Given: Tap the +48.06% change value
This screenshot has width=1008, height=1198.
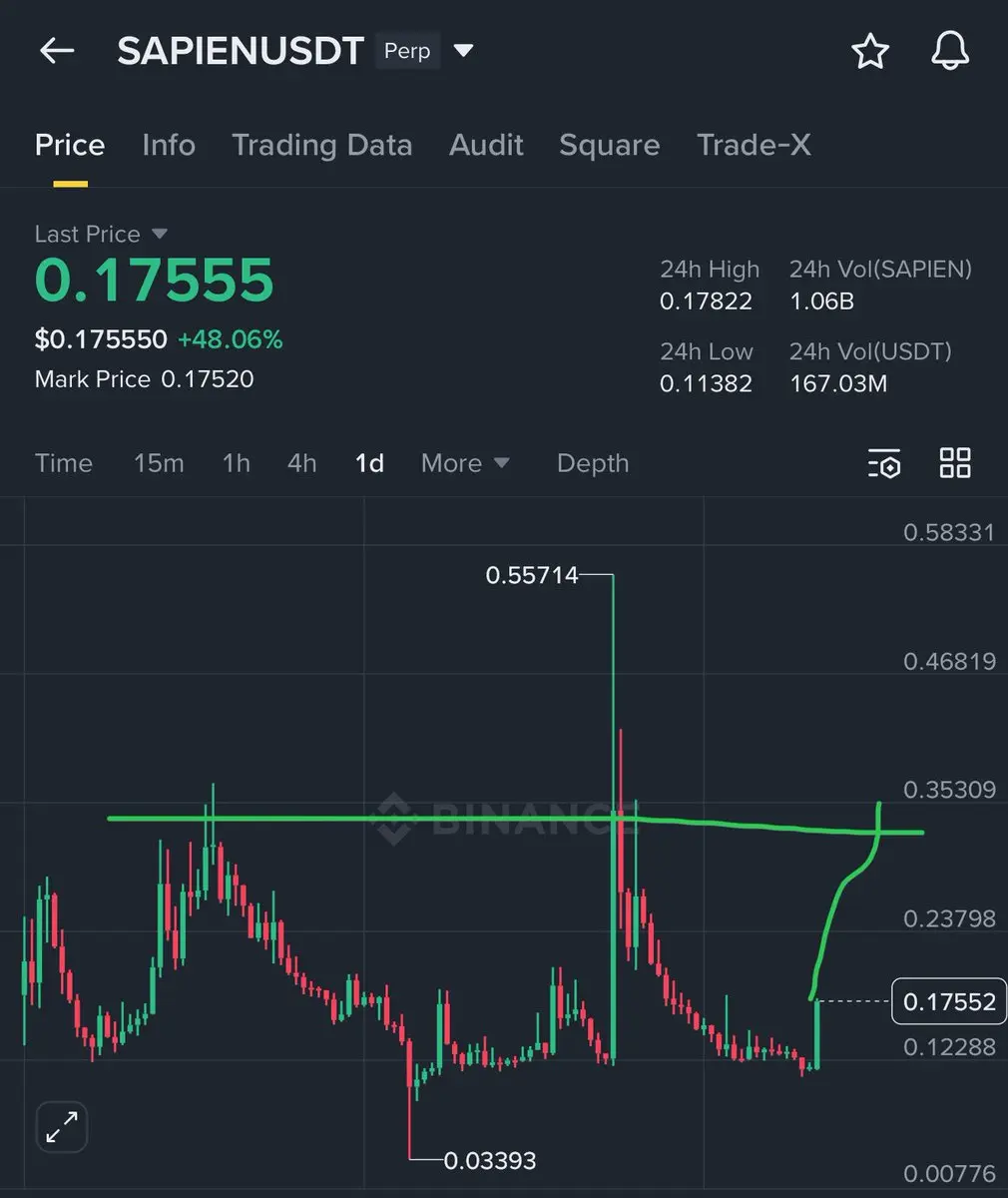Looking at the screenshot, I should tap(231, 339).
